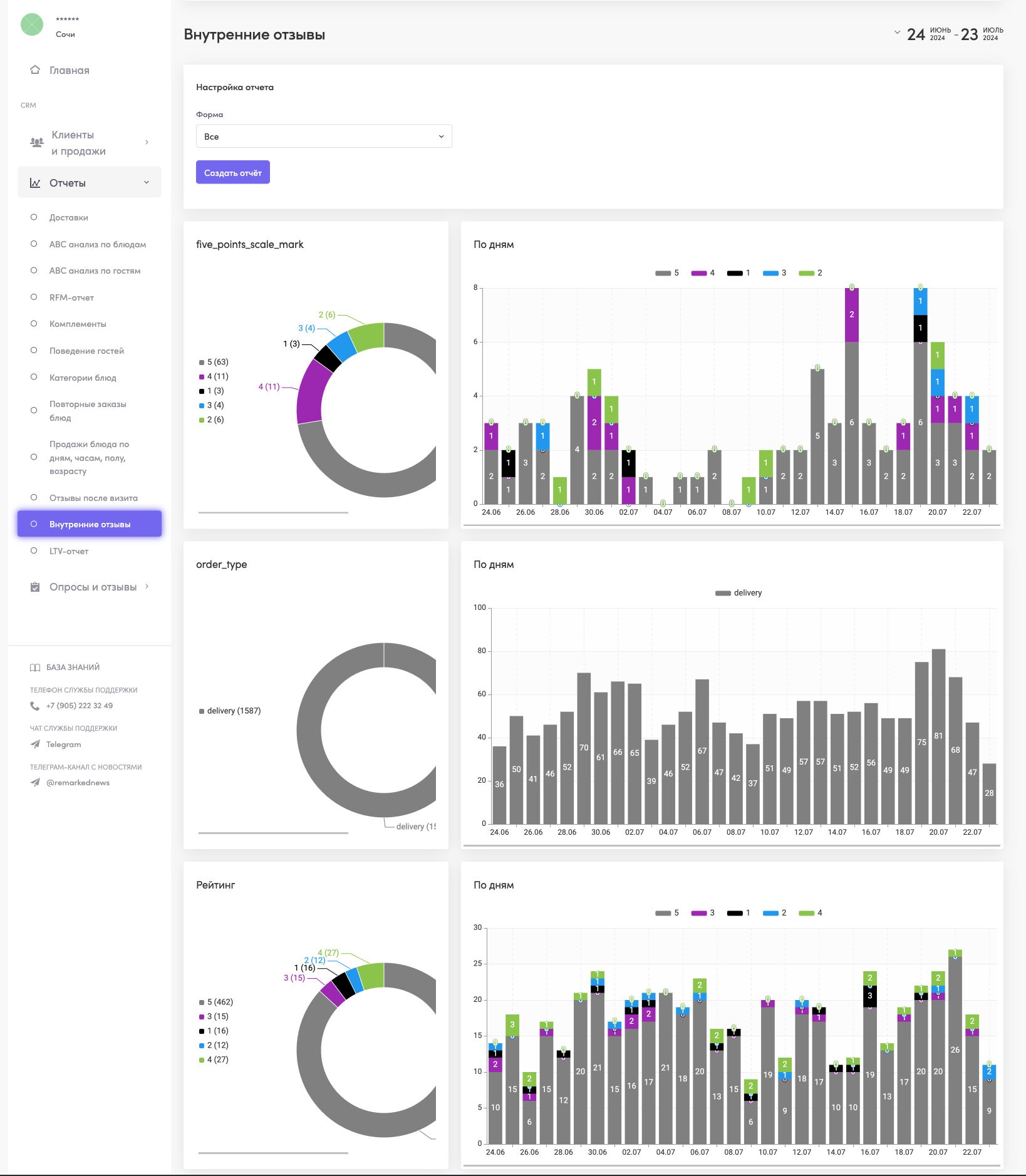
Task: Click legend entry 5 (63) in five_points donut
Action: (214, 362)
